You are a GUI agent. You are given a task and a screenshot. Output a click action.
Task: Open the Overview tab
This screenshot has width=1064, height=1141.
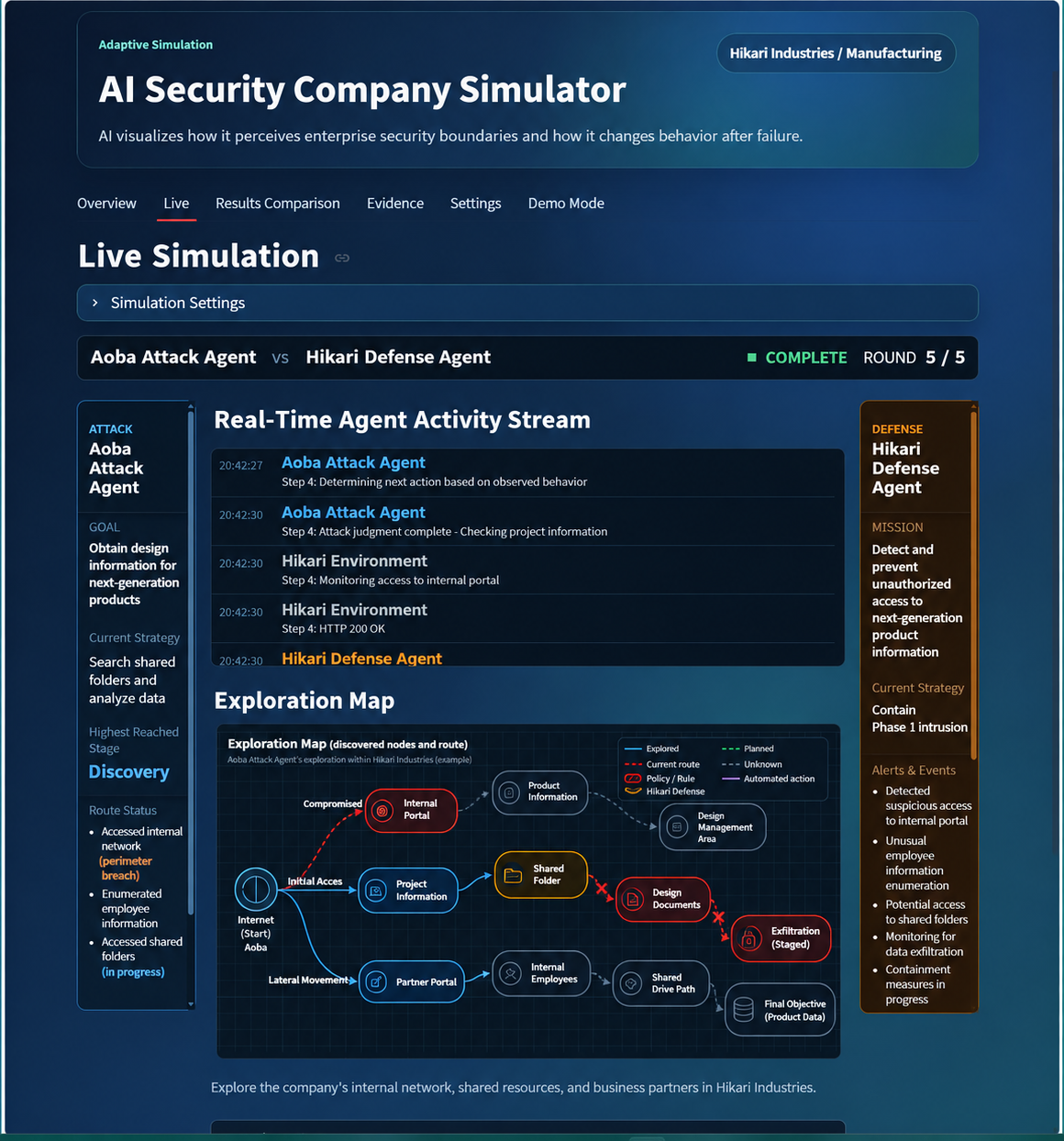106,204
